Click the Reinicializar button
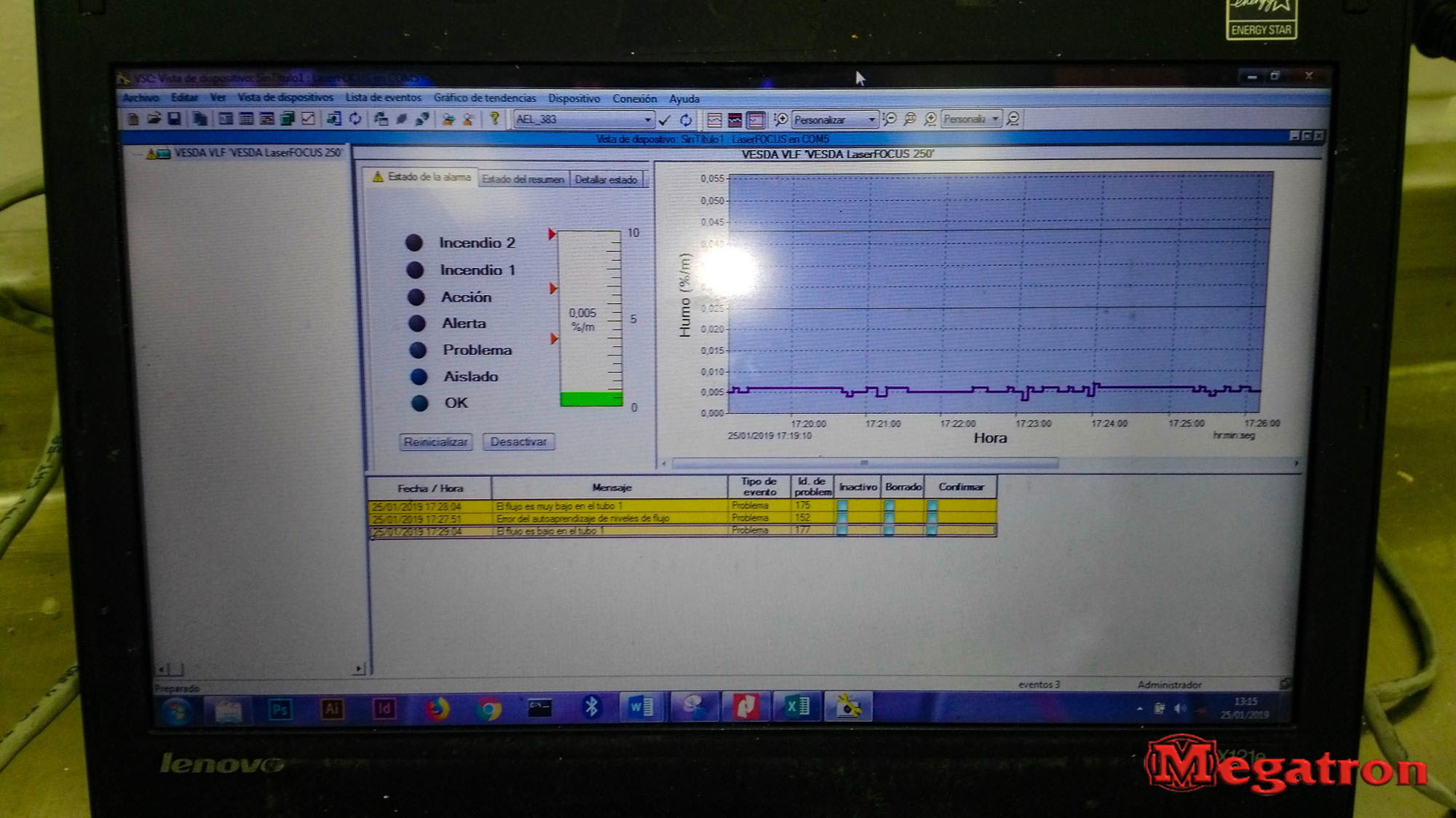This screenshot has height=818, width=1456. pos(435,441)
